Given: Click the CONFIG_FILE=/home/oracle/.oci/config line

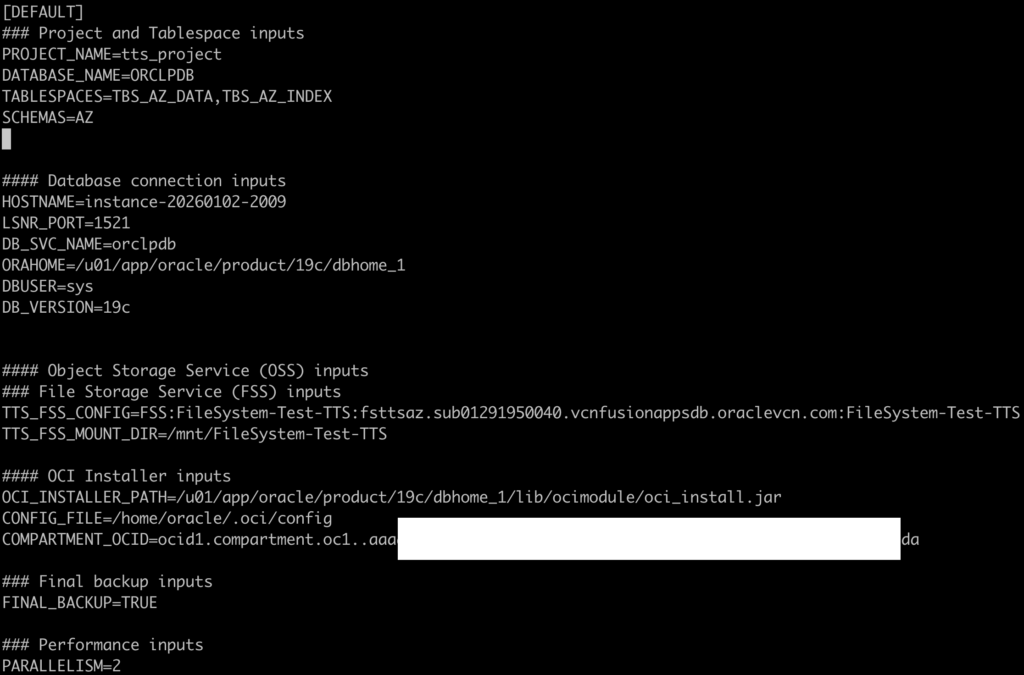Looking at the screenshot, I should coord(167,518).
